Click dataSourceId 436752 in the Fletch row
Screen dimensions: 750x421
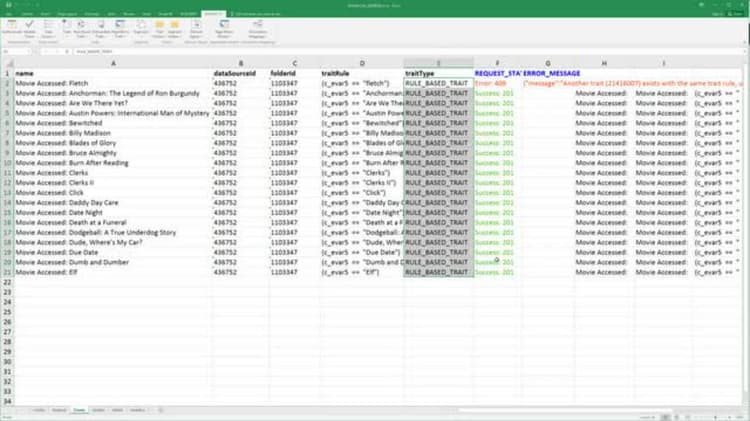(241, 83)
